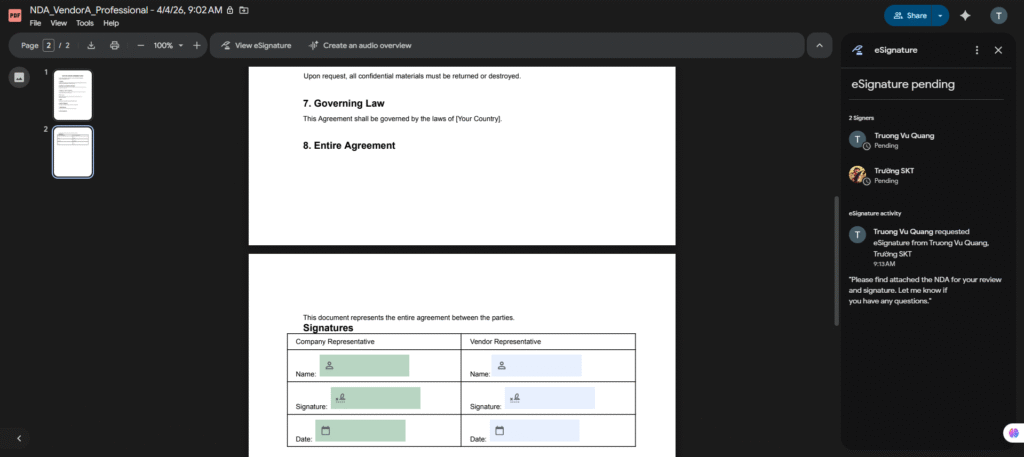This screenshot has width=1024, height=457.
Task: Click the purple assistant icon at bottom right
Action: (x=1012, y=432)
